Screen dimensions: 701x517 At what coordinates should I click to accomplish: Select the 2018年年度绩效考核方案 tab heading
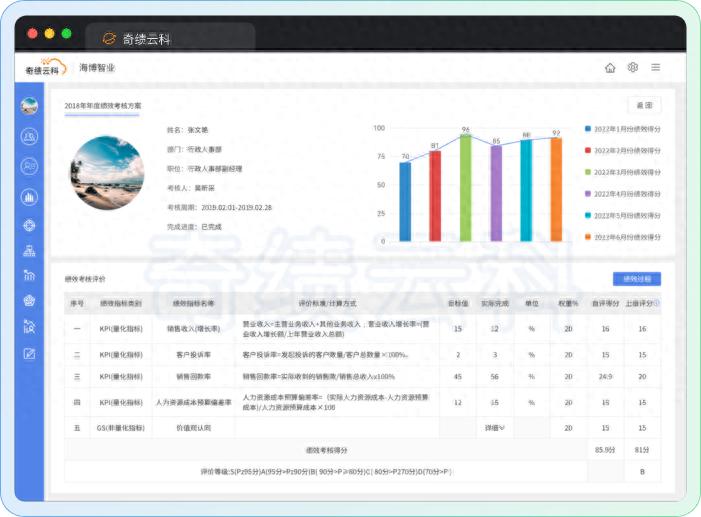pyautogui.click(x=102, y=106)
